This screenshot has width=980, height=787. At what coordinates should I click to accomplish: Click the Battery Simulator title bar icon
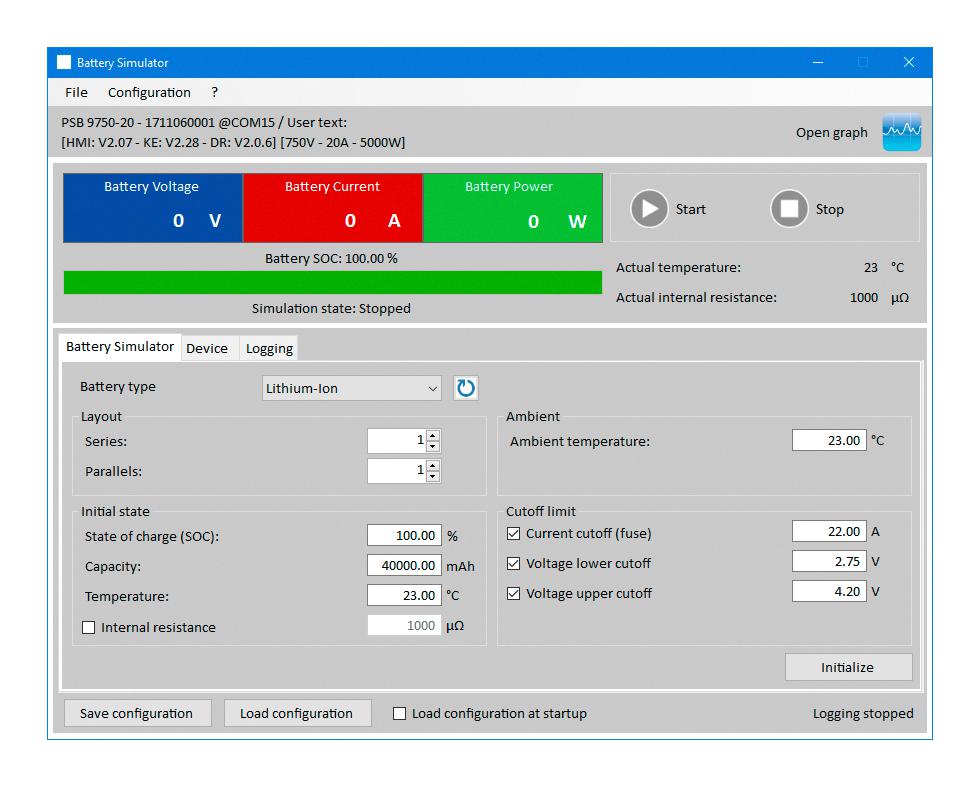click(63, 62)
